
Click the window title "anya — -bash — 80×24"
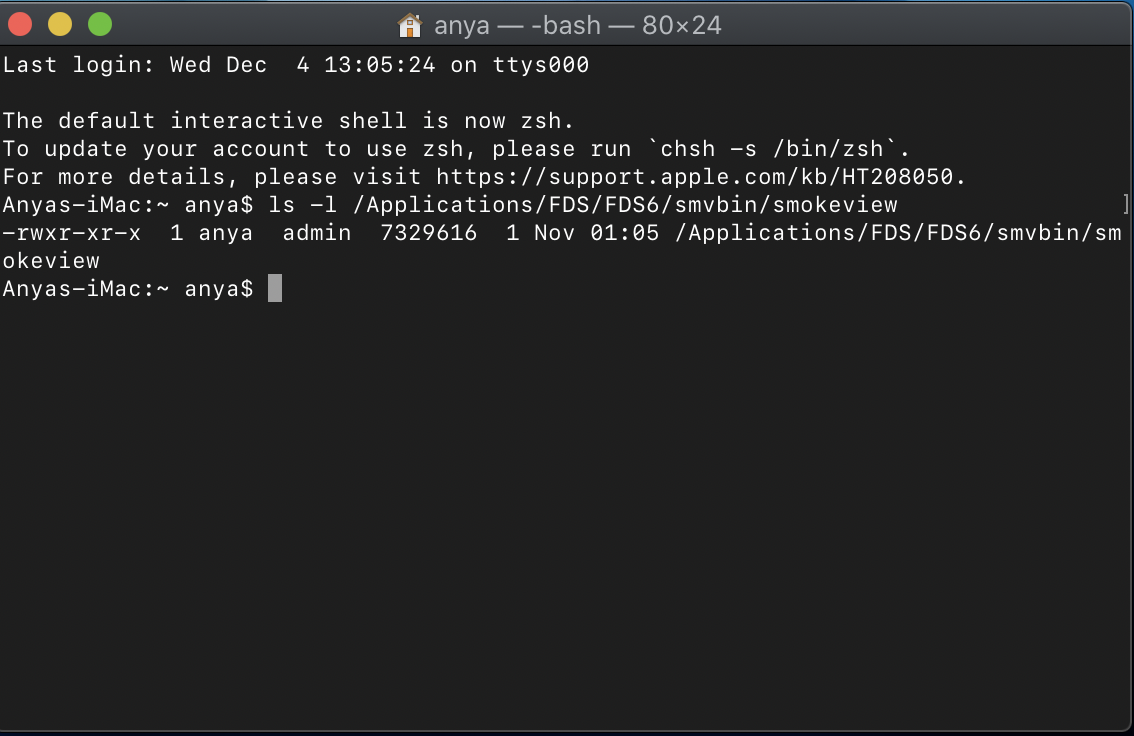(575, 25)
